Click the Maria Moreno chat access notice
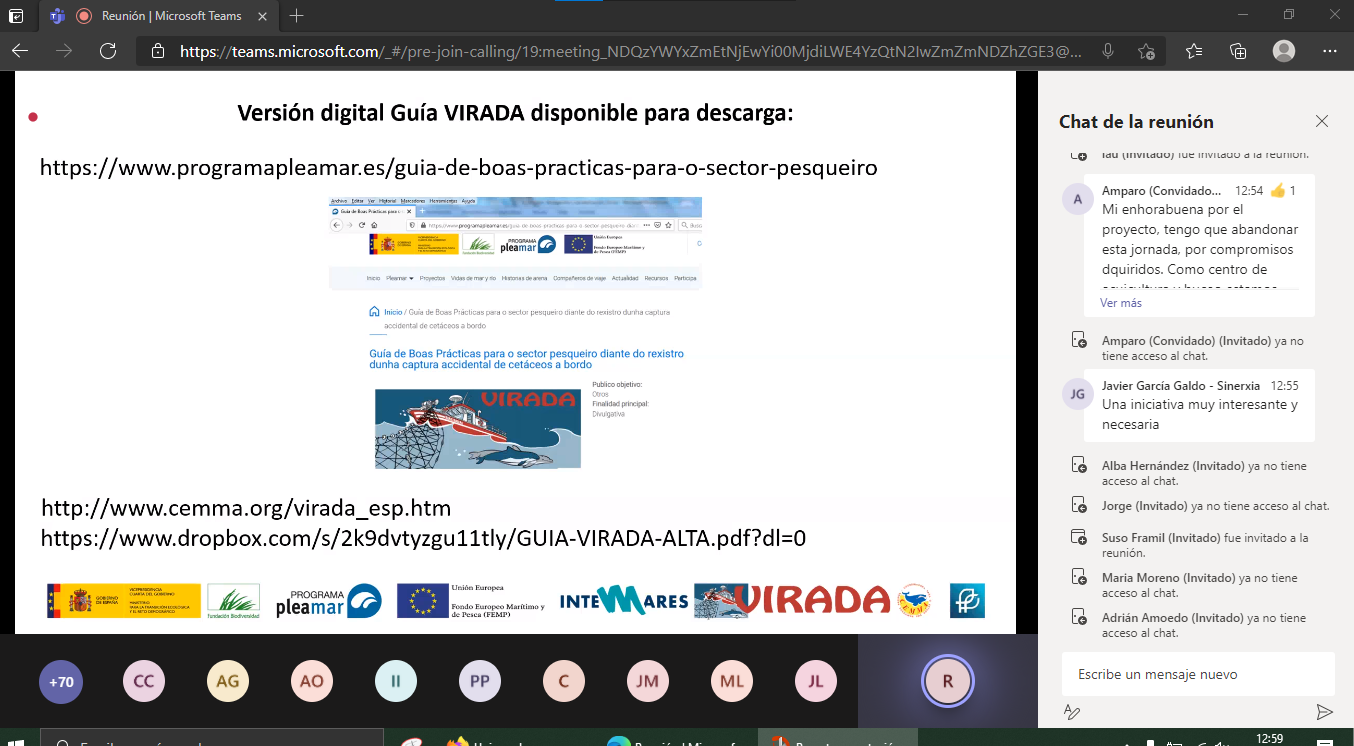 pyautogui.click(x=1200, y=585)
